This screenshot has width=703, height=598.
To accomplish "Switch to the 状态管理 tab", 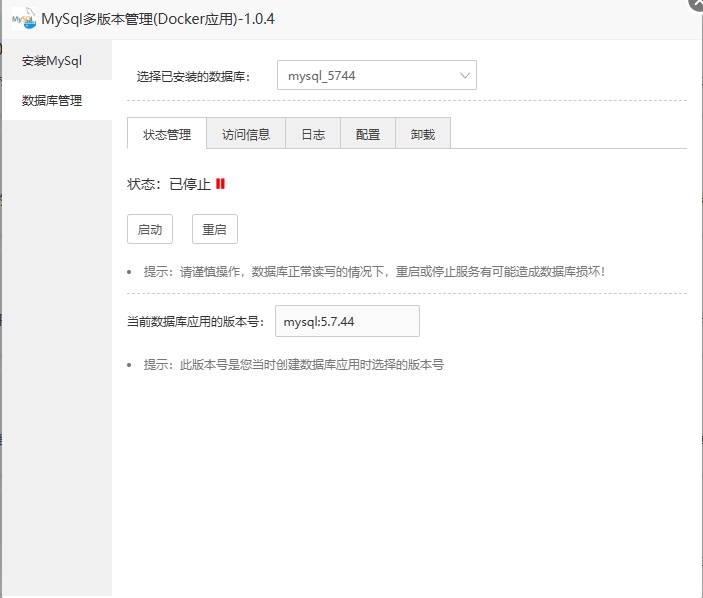I will point(167,133).
